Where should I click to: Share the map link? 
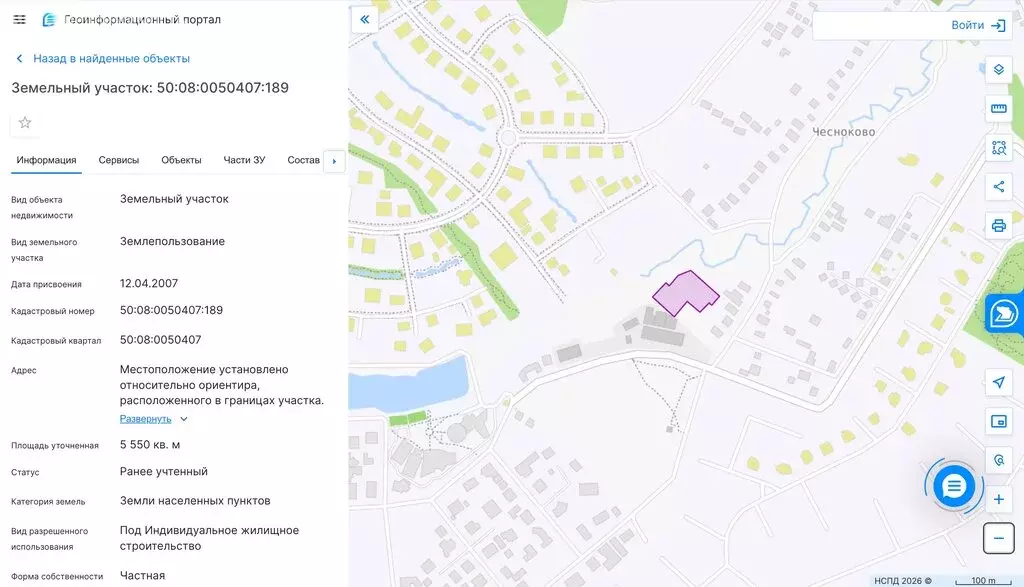tap(999, 187)
